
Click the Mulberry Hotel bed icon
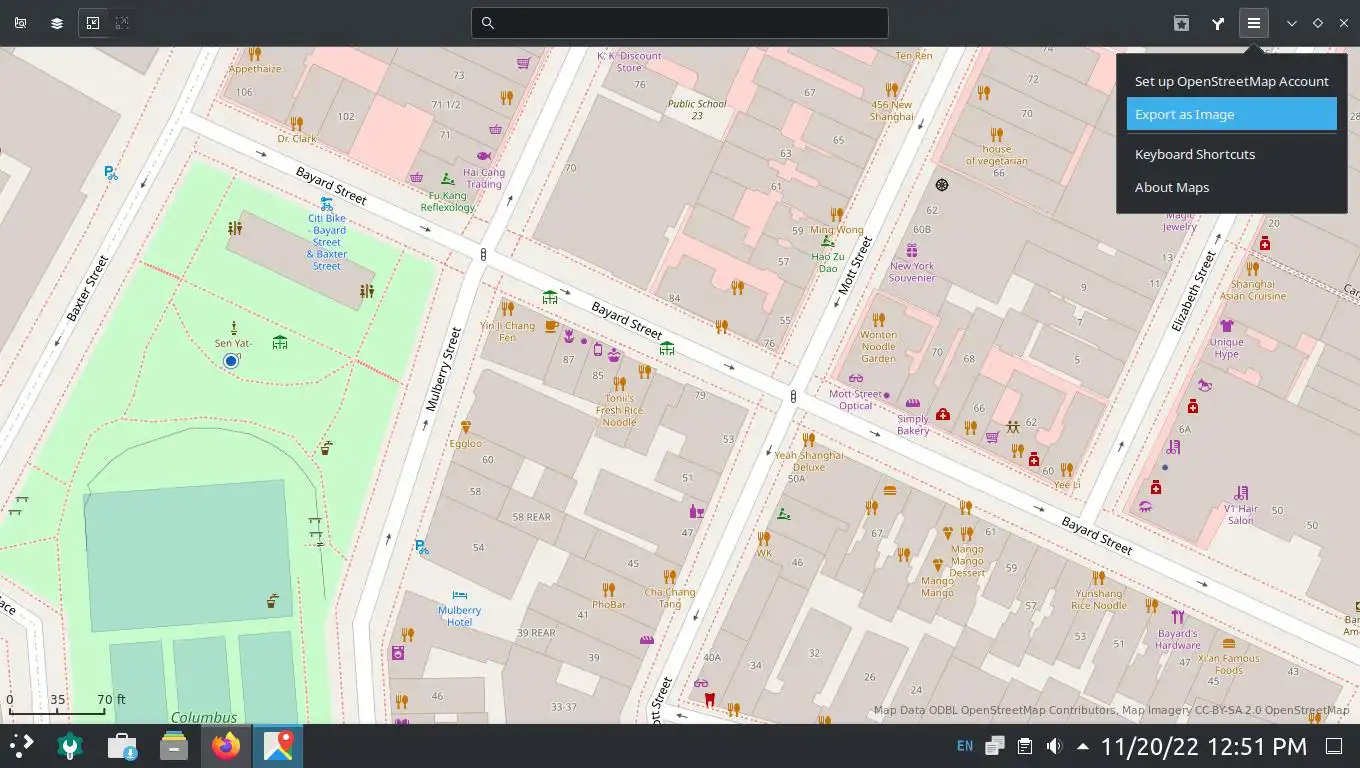(460, 595)
